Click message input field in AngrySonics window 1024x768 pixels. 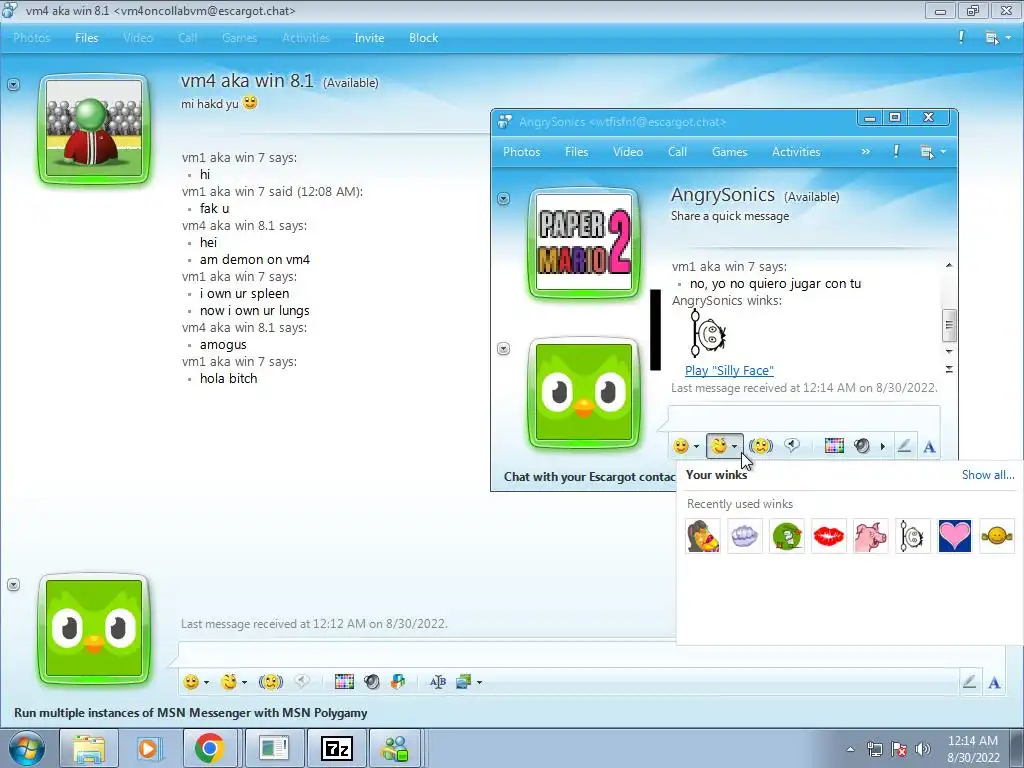point(804,418)
